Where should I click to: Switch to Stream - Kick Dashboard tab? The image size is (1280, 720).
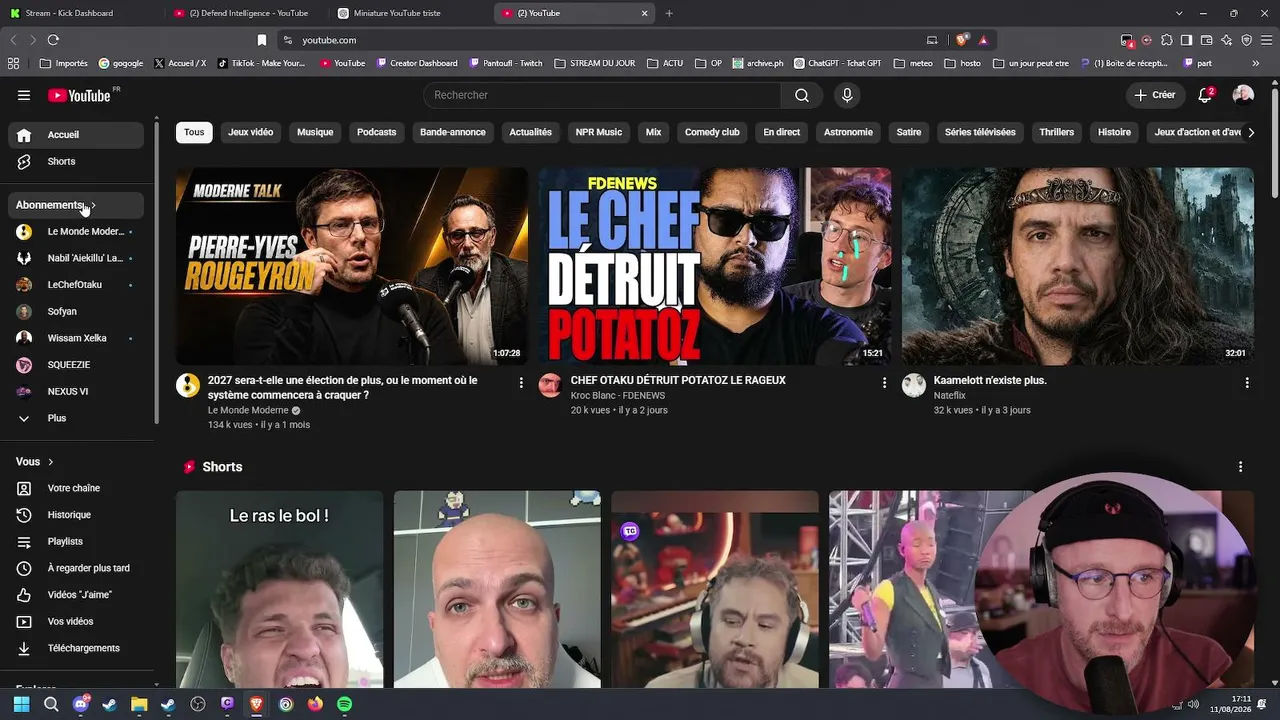tap(81, 13)
